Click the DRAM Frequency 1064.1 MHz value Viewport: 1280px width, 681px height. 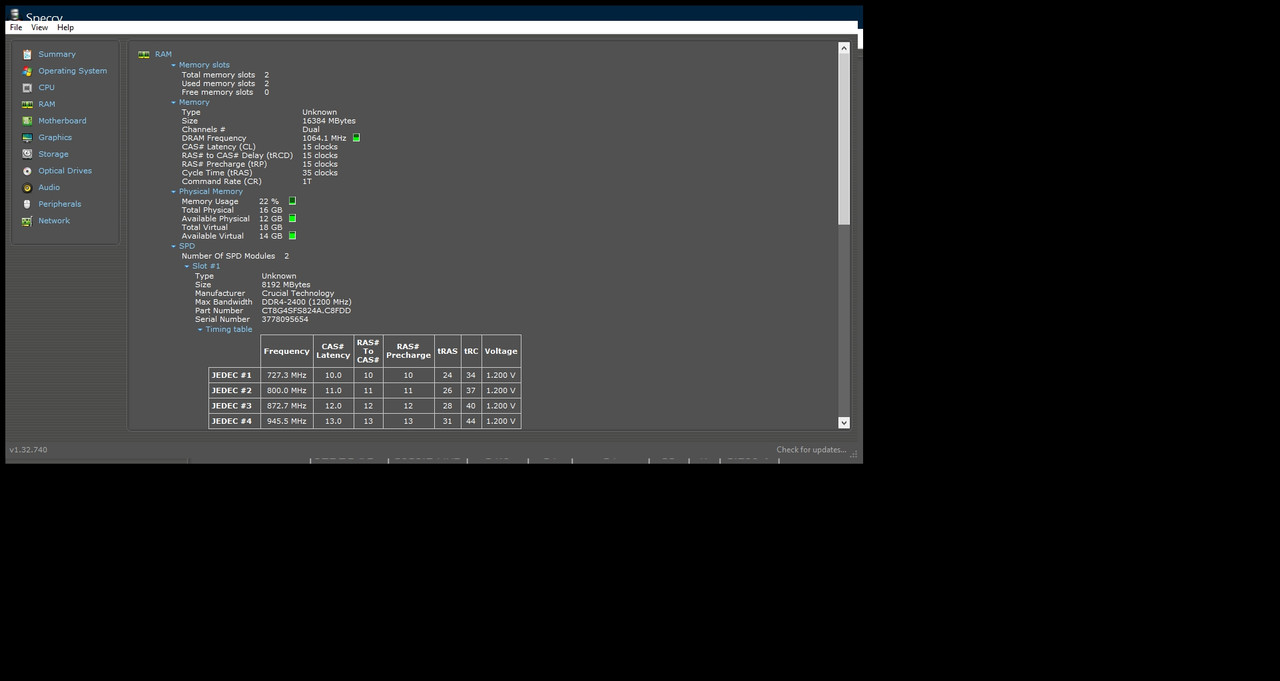click(324, 138)
